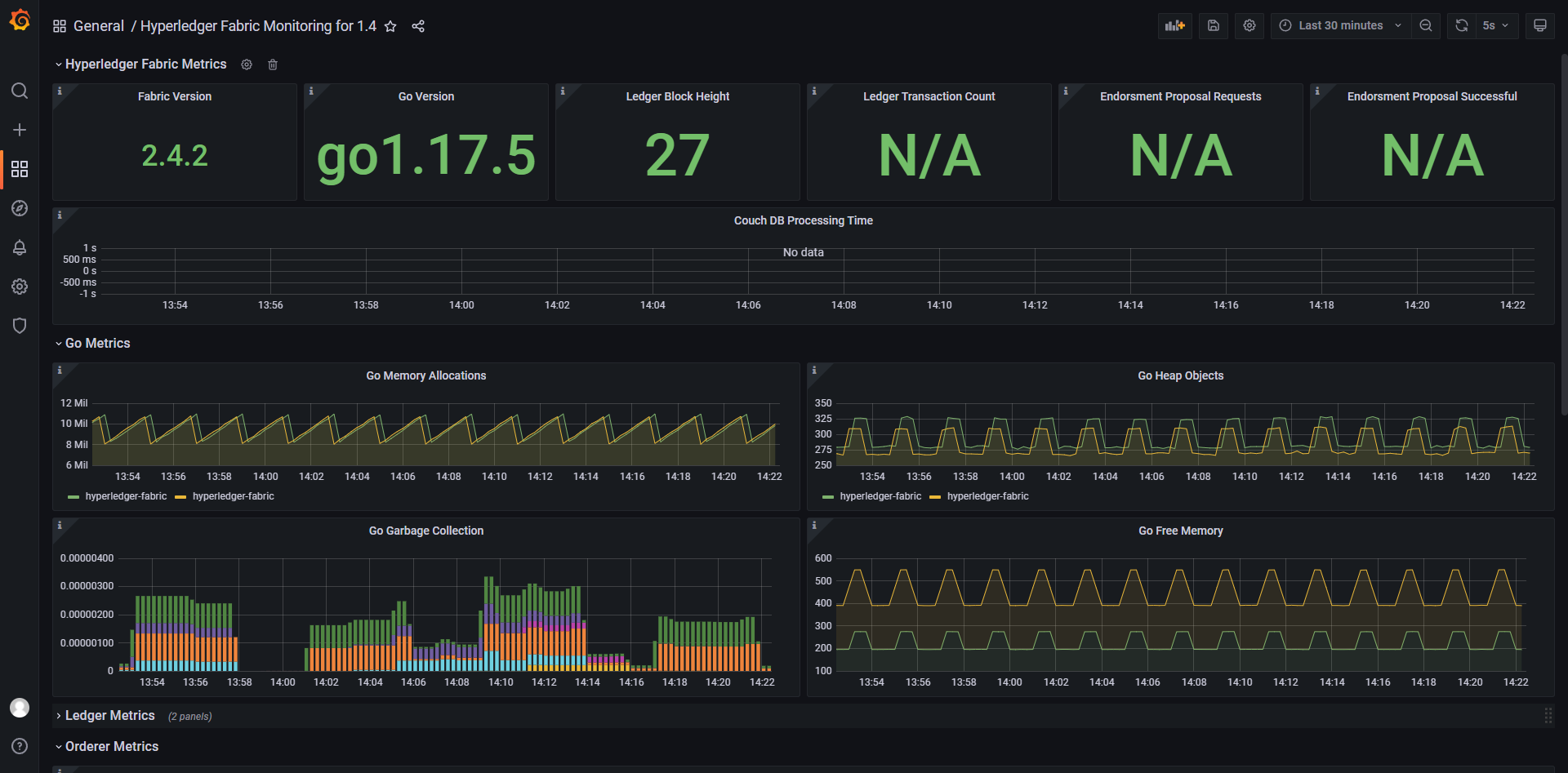Viewport: 1568px width, 773px height.
Task: Open the Help question mark icon
Action: [20, 746]
